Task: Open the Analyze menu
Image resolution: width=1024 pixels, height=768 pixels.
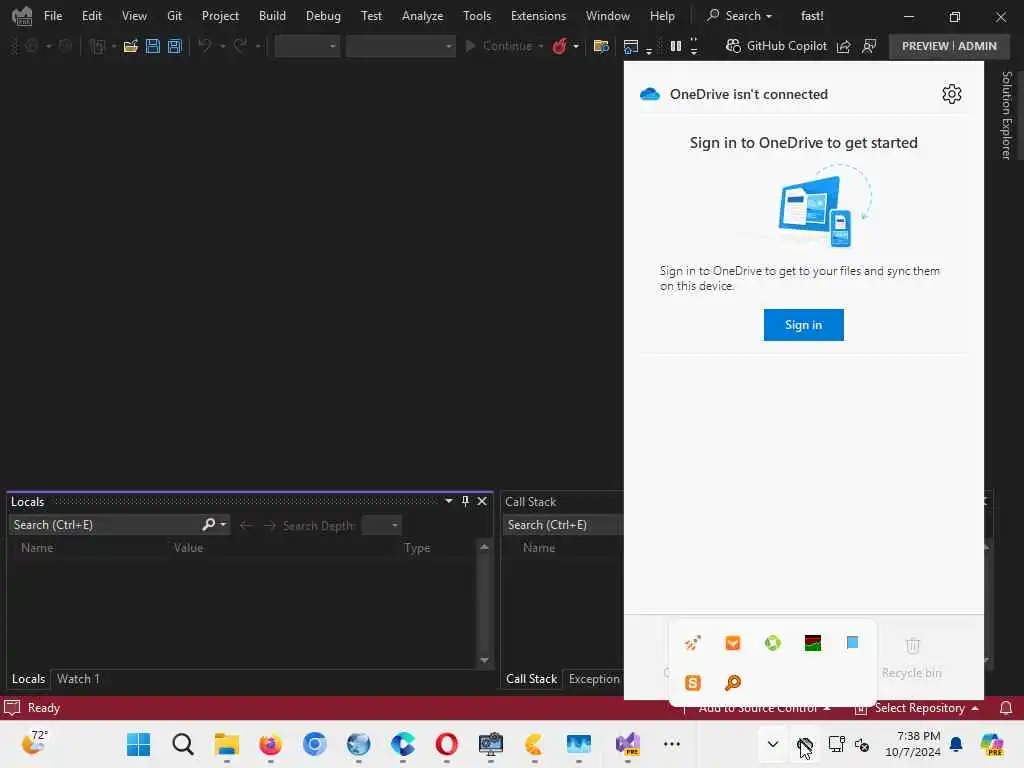Action: tap(422, 16)
